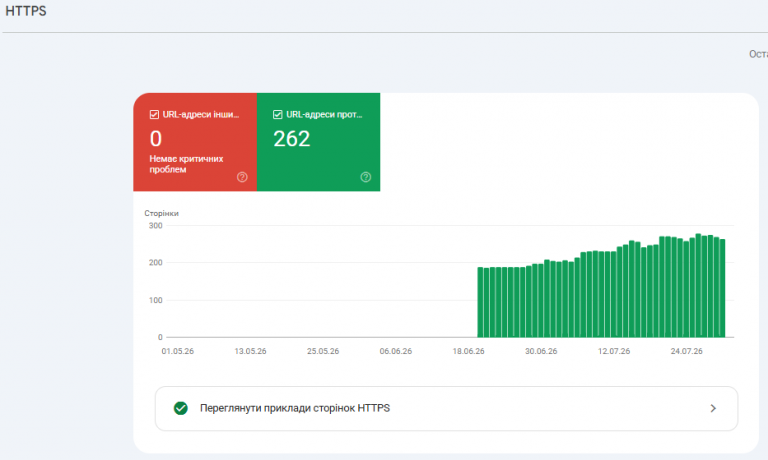Click 'Немає критичних проблем' text on red card

[x=186, y=164]
